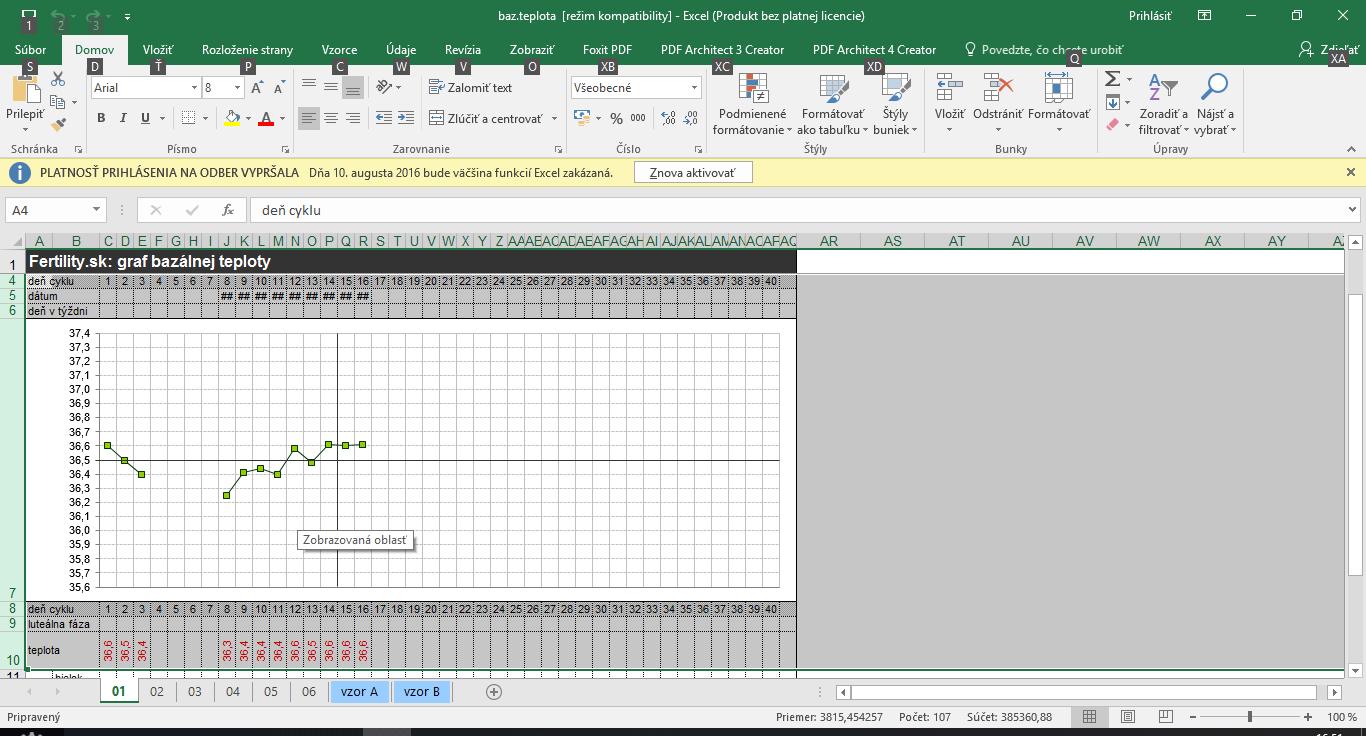Click the Znova aktivovať button
1366x736 pixels.
(692, 173)
